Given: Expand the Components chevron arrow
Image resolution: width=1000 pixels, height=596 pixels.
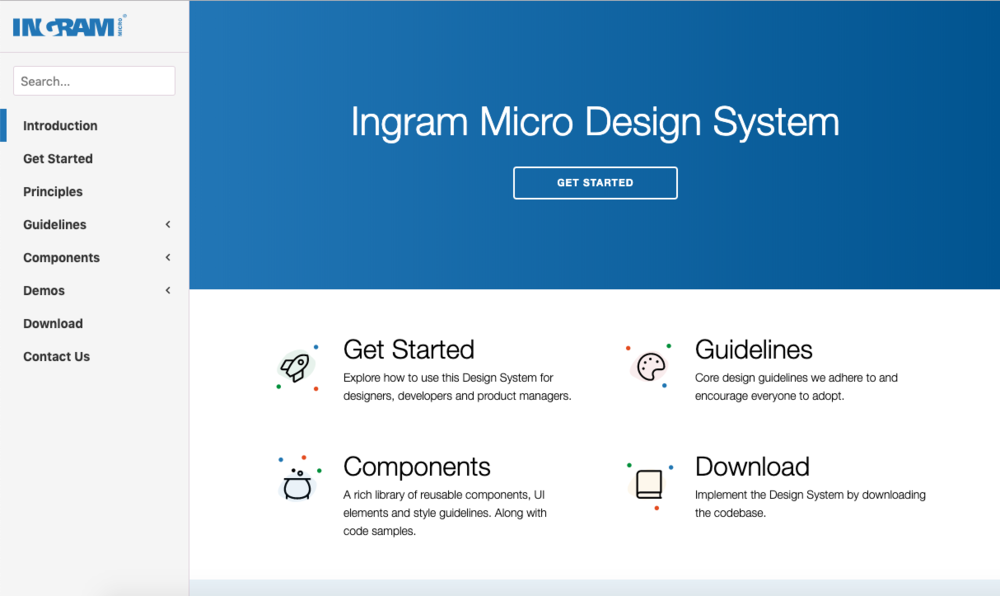Looking at the screenshot, I should coord(168,258).
